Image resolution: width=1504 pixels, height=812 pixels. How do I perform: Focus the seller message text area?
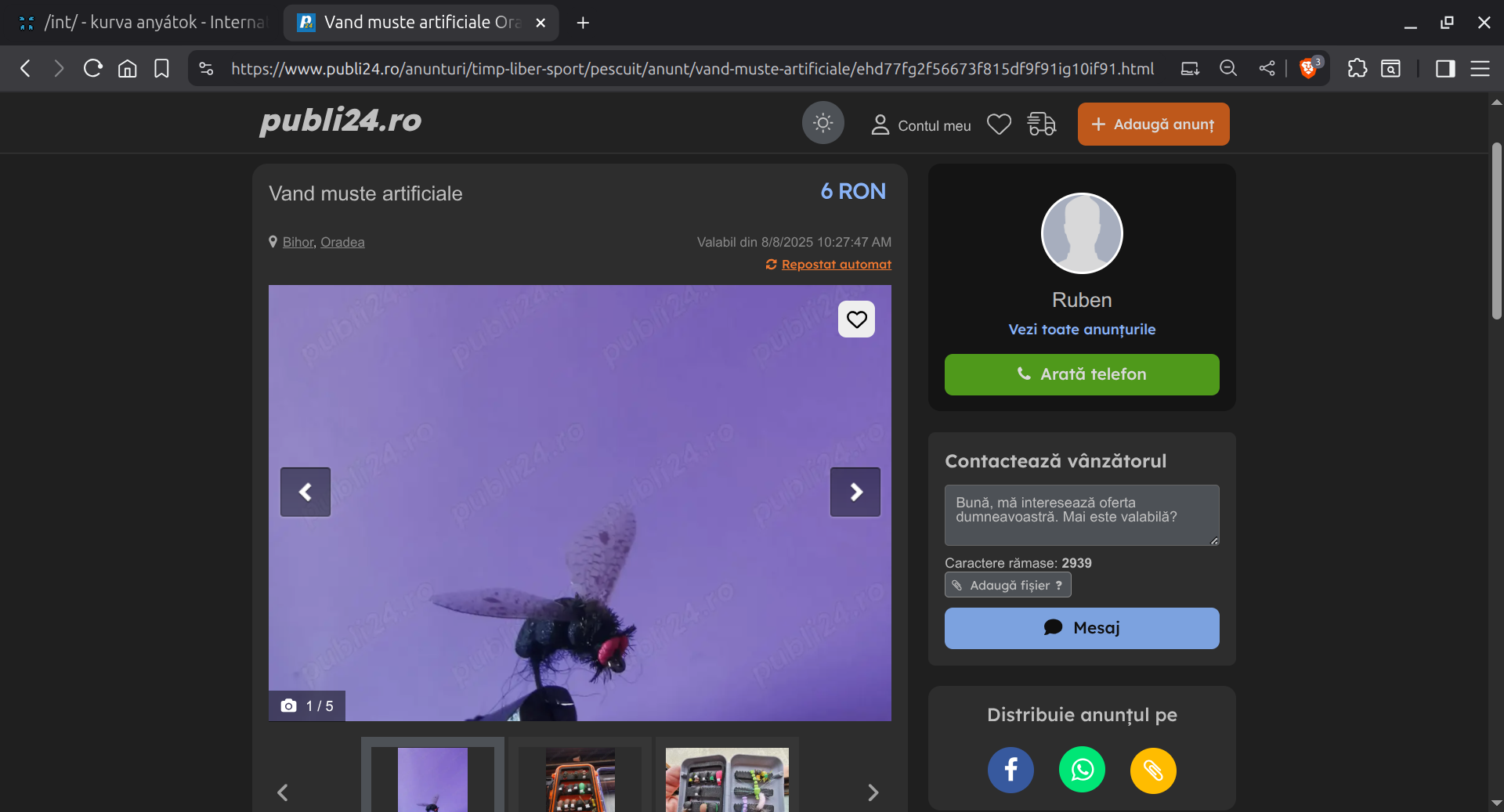tap(1082, 515)
